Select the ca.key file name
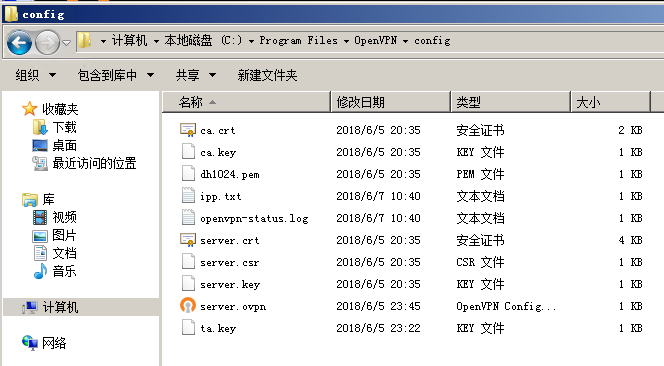Viewport: 664px width, 366px height. click(218, 152)
